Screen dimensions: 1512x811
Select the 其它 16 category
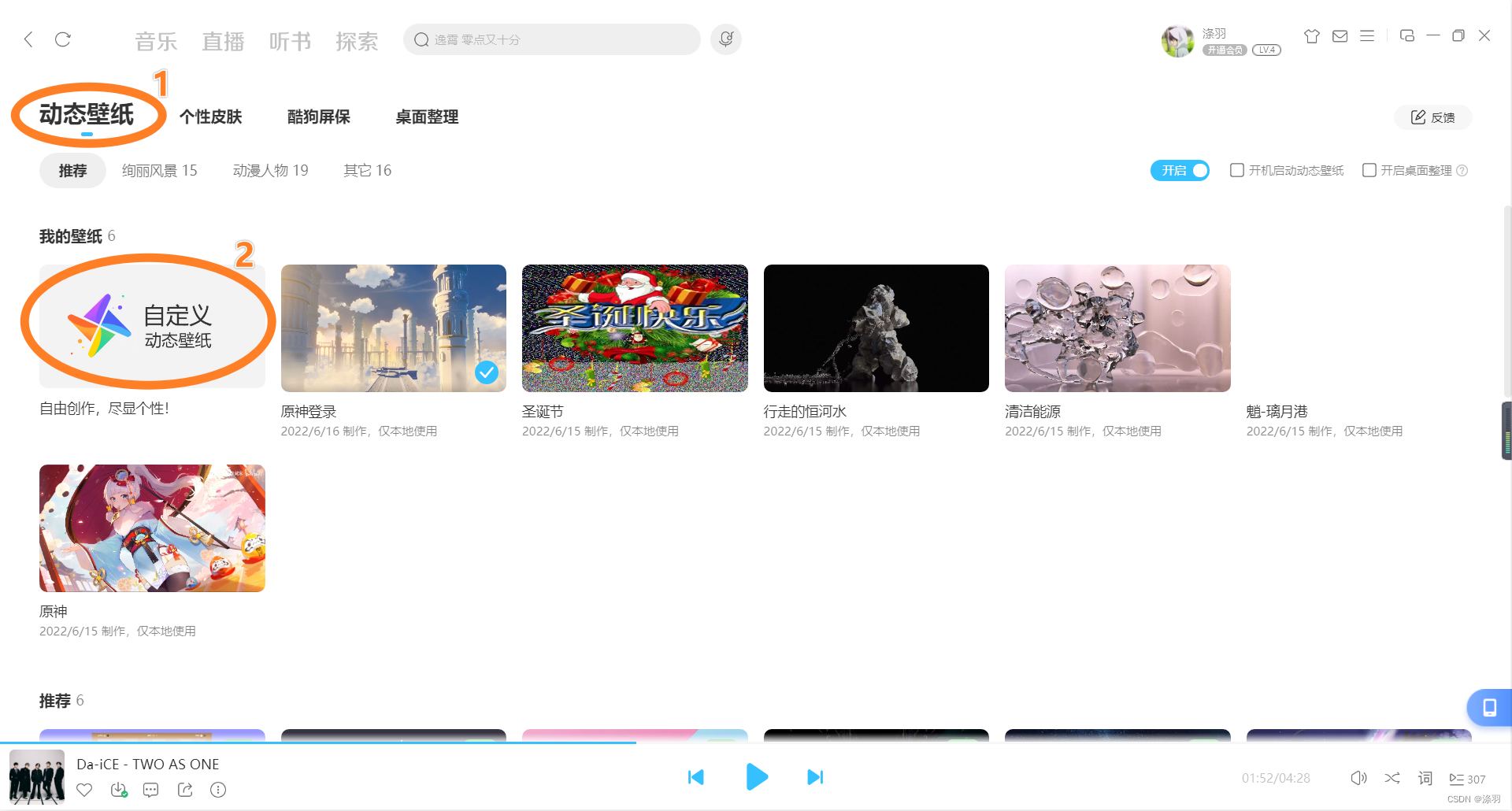coord(367,171)
